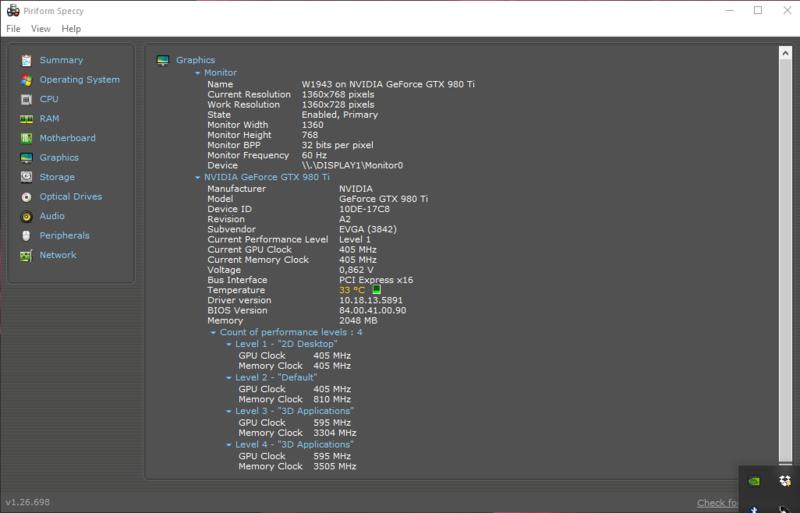
Task: Open the File menu
Action: point(13,29)
